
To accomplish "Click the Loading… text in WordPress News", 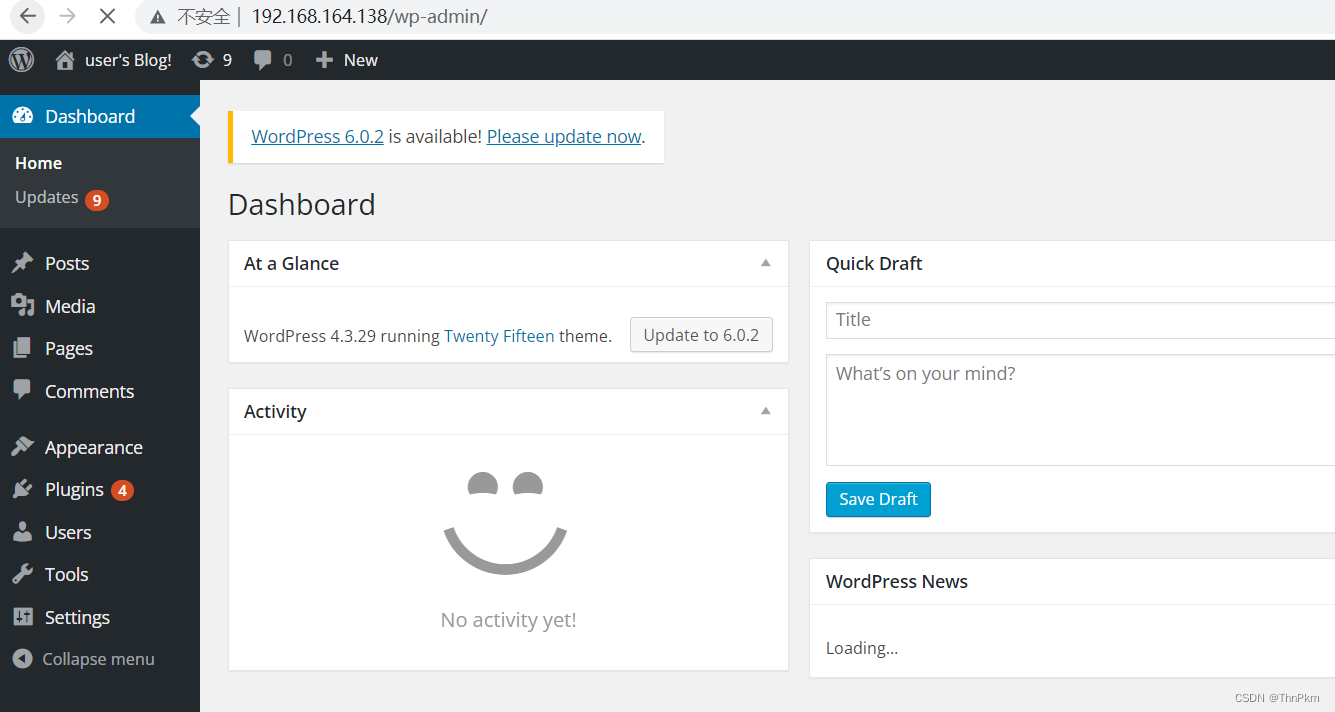I will [862, 648].
